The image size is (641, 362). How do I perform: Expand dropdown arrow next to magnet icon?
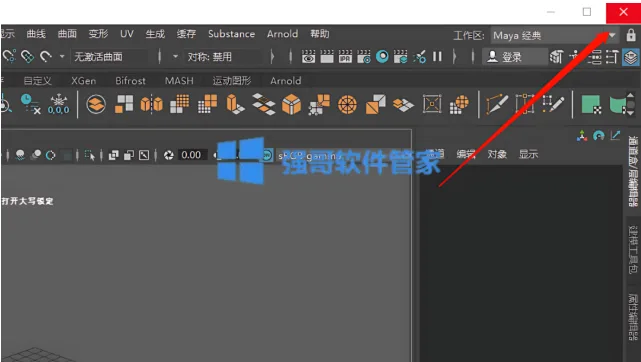[x=62, y=56]
